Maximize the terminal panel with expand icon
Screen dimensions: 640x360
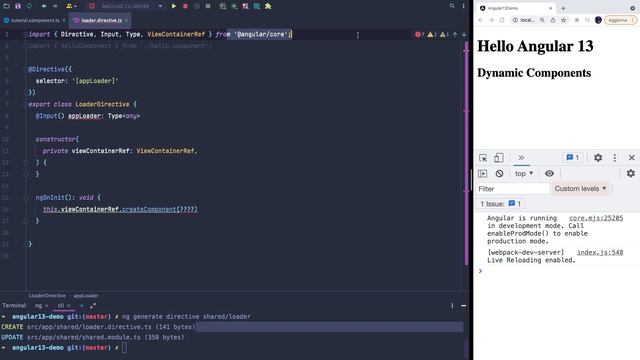coord(93,305)
